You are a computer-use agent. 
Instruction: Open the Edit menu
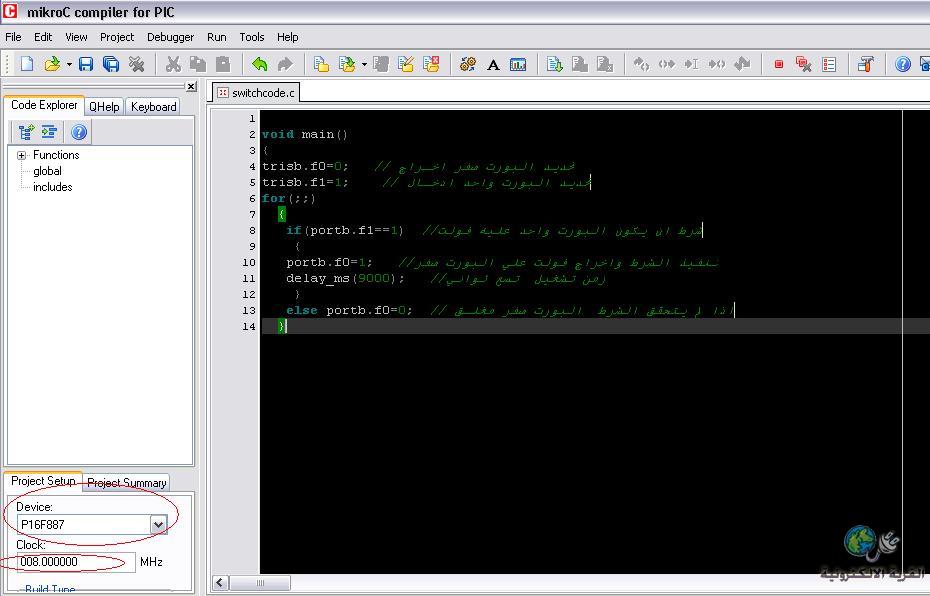click(43, 37)
